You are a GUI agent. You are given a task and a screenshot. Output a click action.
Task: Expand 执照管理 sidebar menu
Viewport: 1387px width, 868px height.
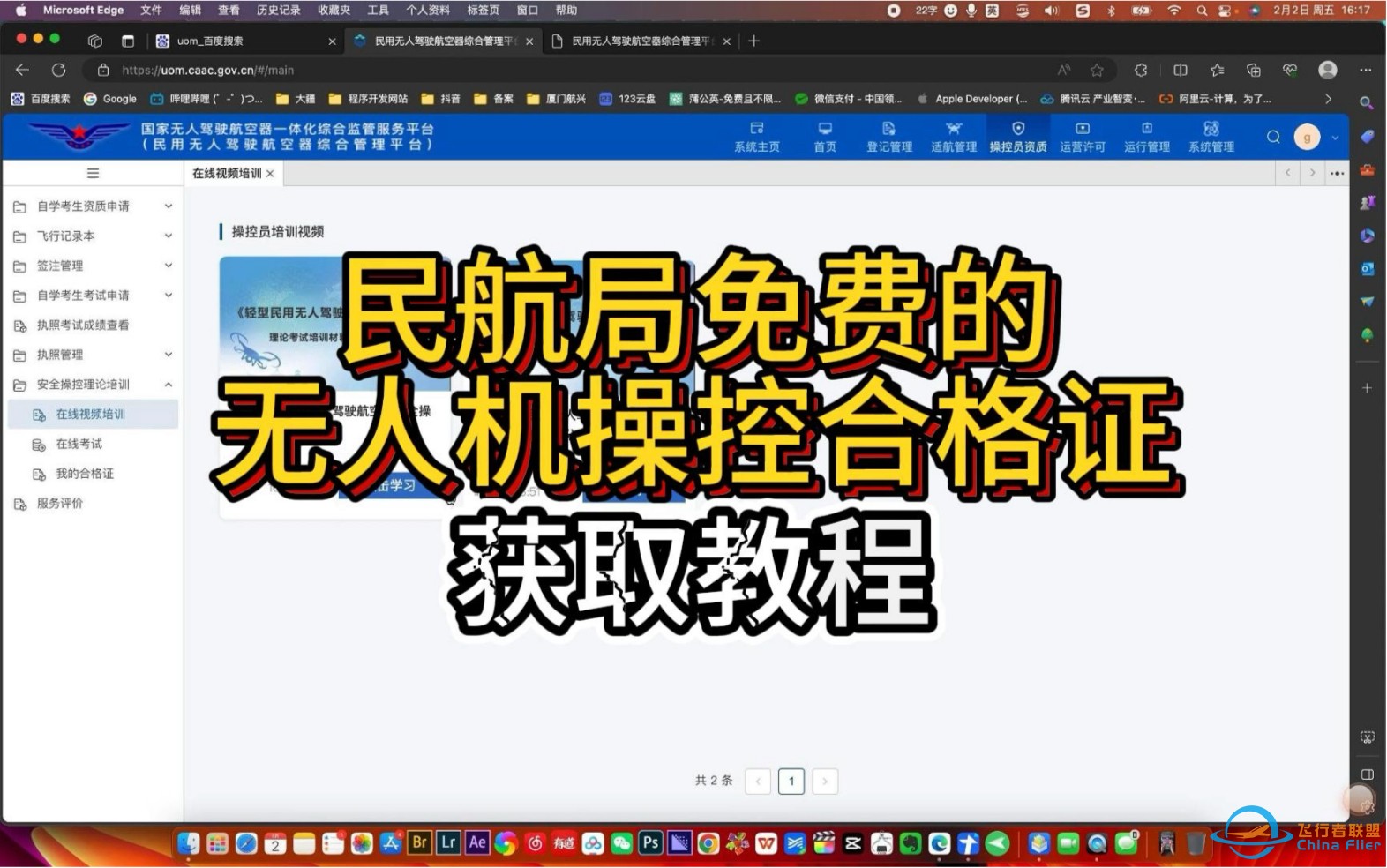click(x=93, y=355)
